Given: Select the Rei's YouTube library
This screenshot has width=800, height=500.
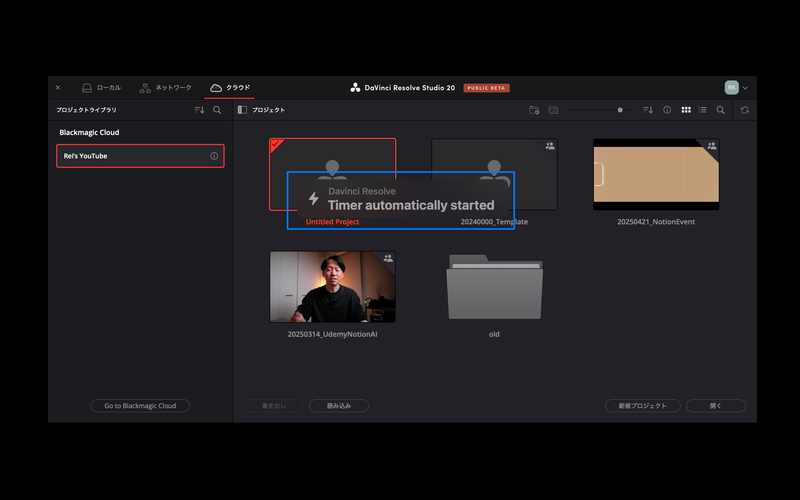Looking at the screenshot, I should 140,156.
